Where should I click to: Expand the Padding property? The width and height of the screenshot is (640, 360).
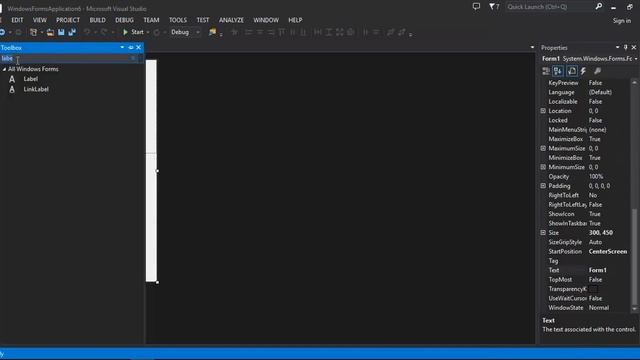(543, 186)
